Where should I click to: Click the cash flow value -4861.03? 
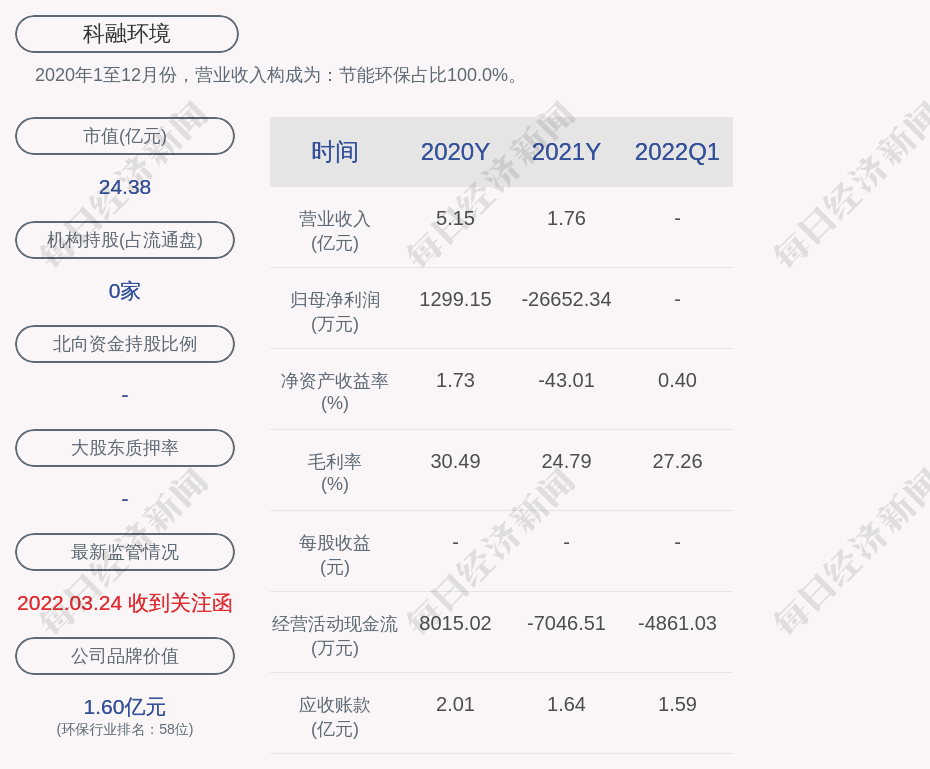tap(677, 623)
